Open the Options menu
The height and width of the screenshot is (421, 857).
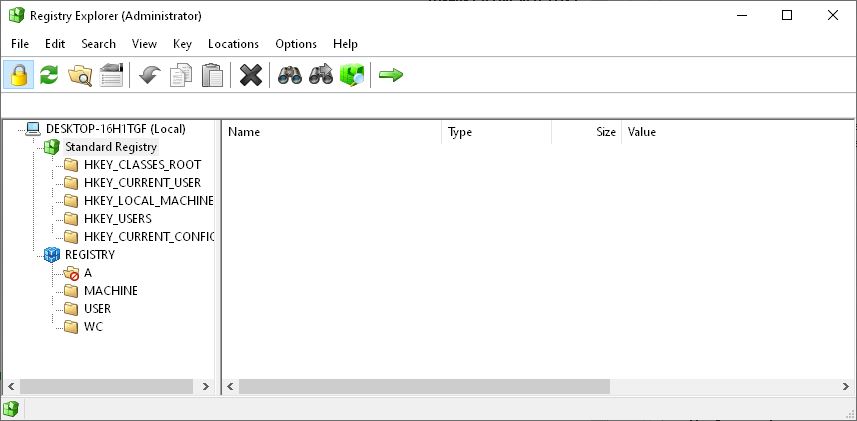(x=296, y=44)
